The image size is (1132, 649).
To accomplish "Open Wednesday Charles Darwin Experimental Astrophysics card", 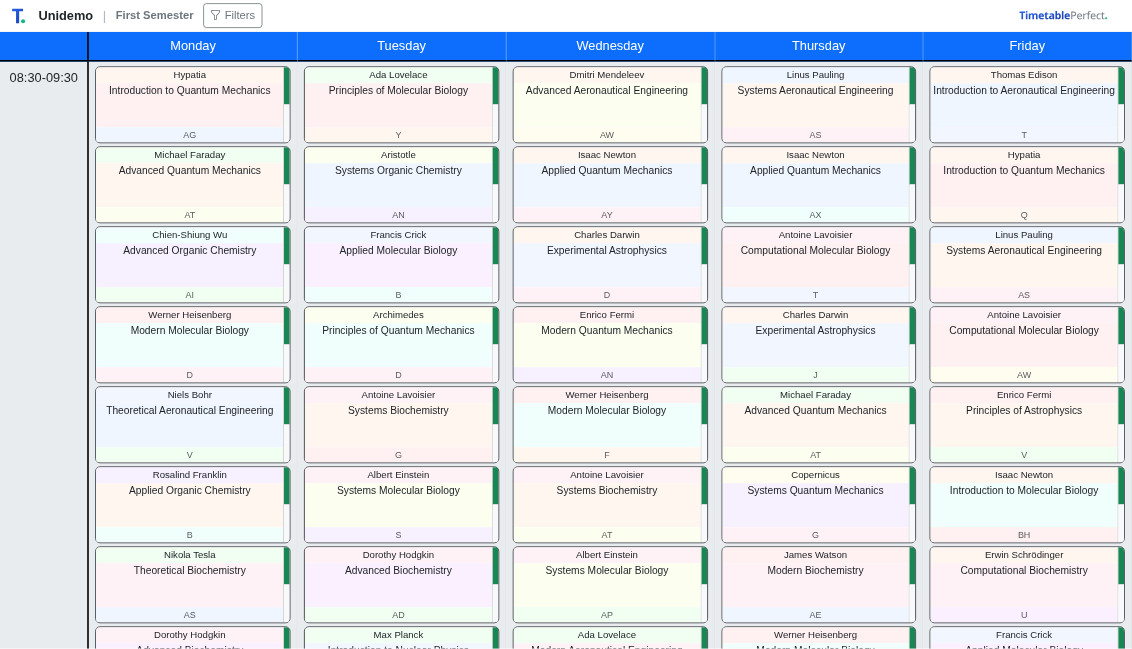I will pos(610,265).
